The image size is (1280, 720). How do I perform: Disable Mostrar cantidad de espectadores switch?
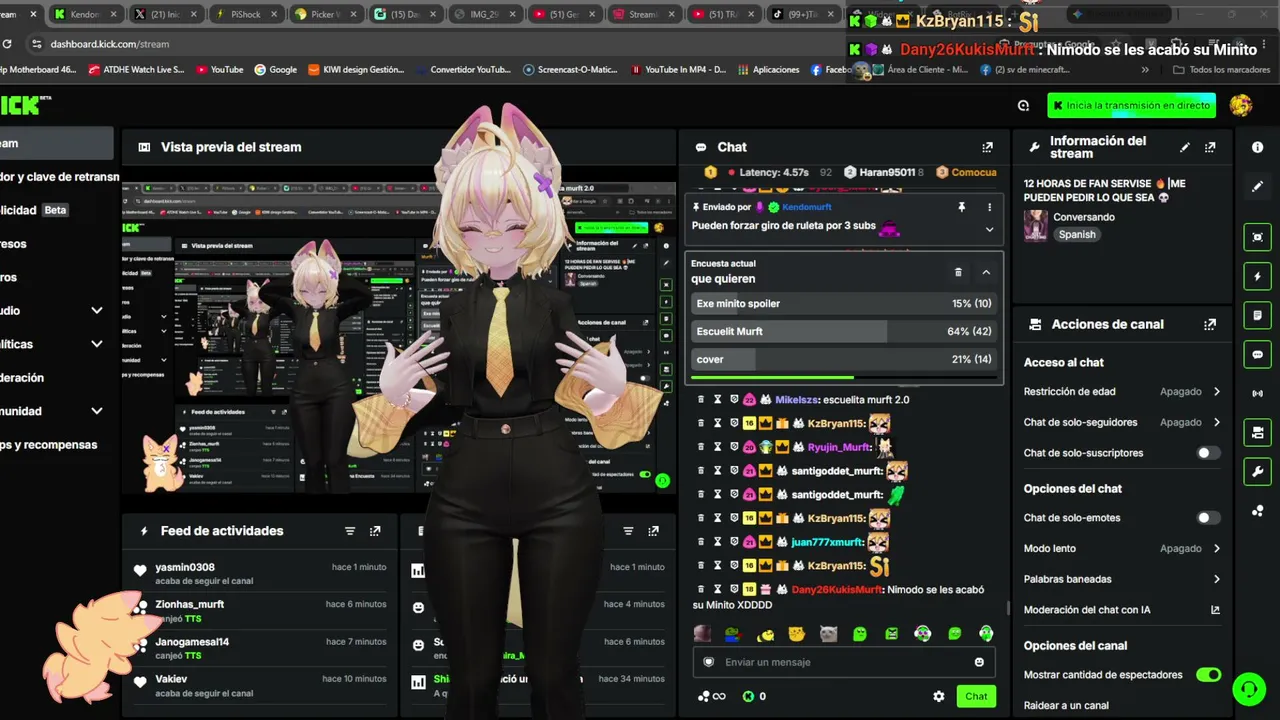(1208, 675)
